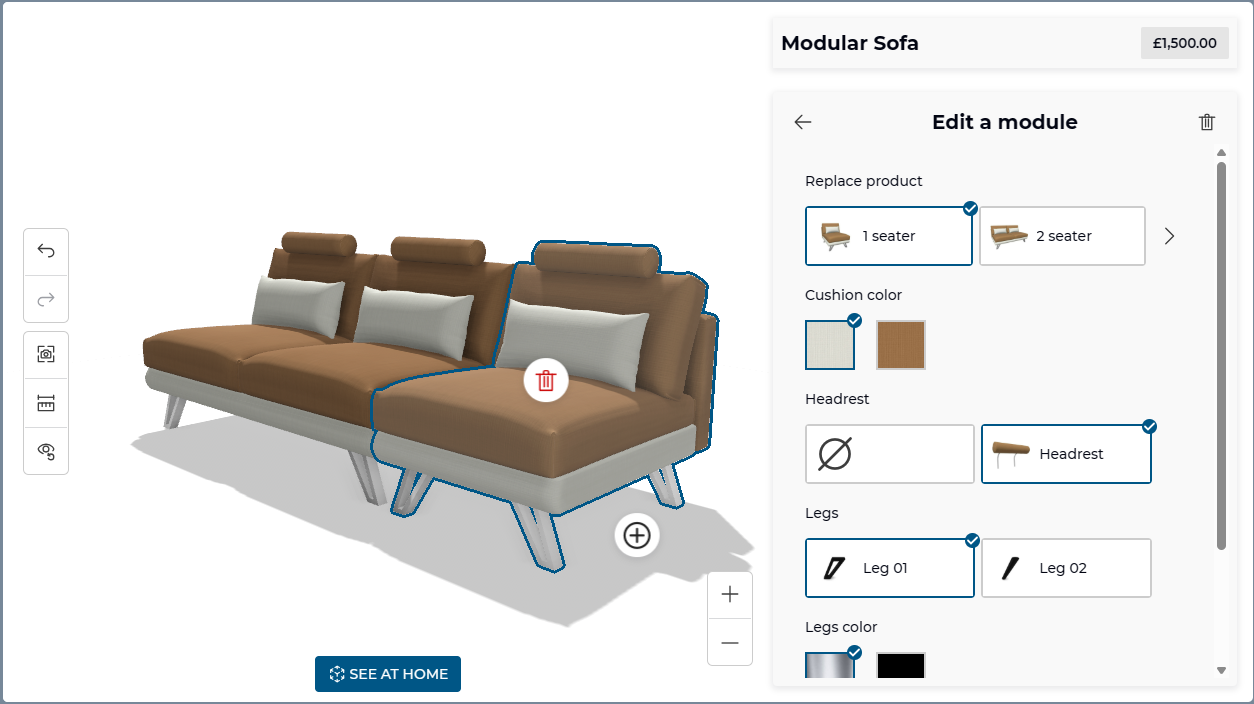
Task: Toggle the eye view icon
Action: click(x=46, y=451)
